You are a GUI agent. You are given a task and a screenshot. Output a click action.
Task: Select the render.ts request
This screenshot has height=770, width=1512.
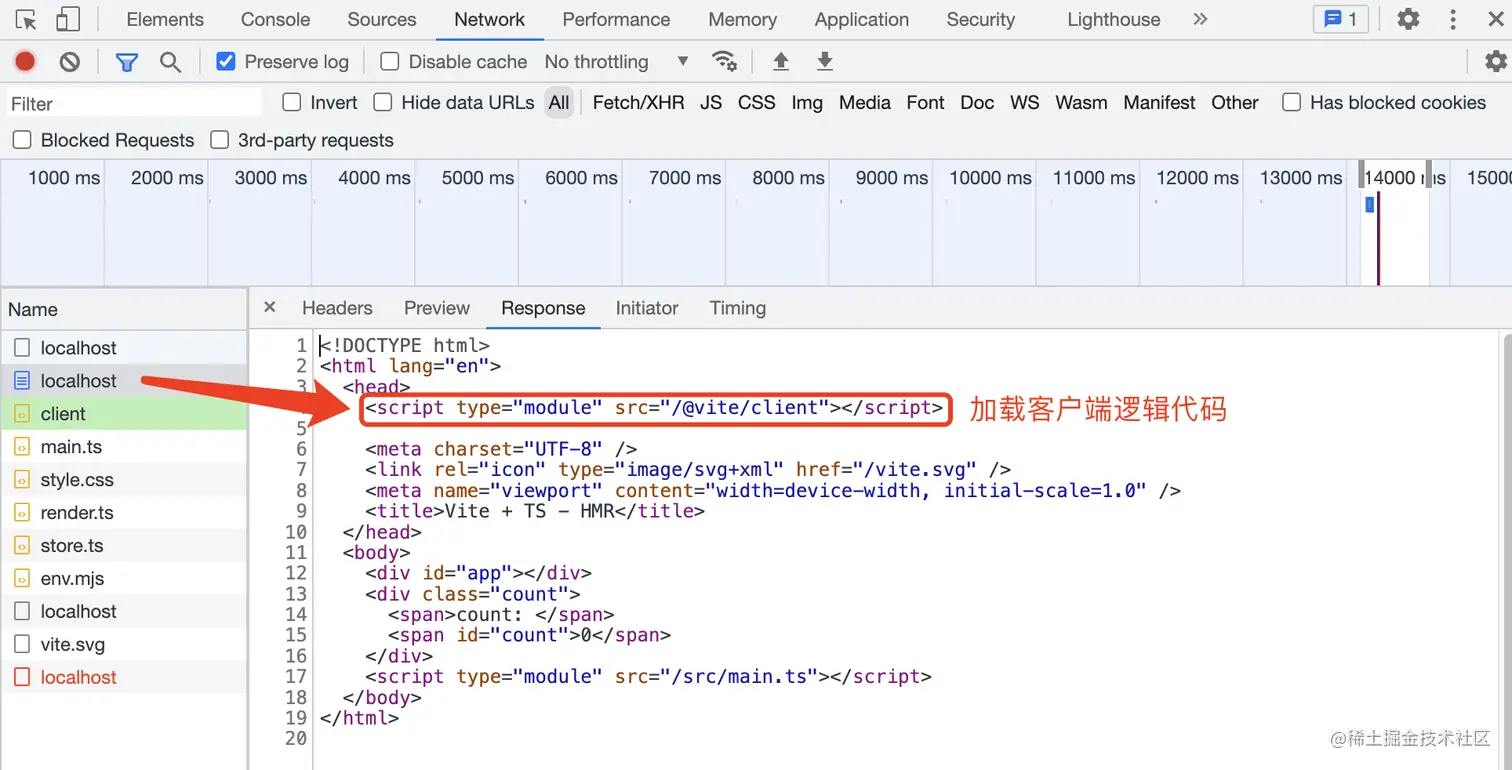[124, 513]
